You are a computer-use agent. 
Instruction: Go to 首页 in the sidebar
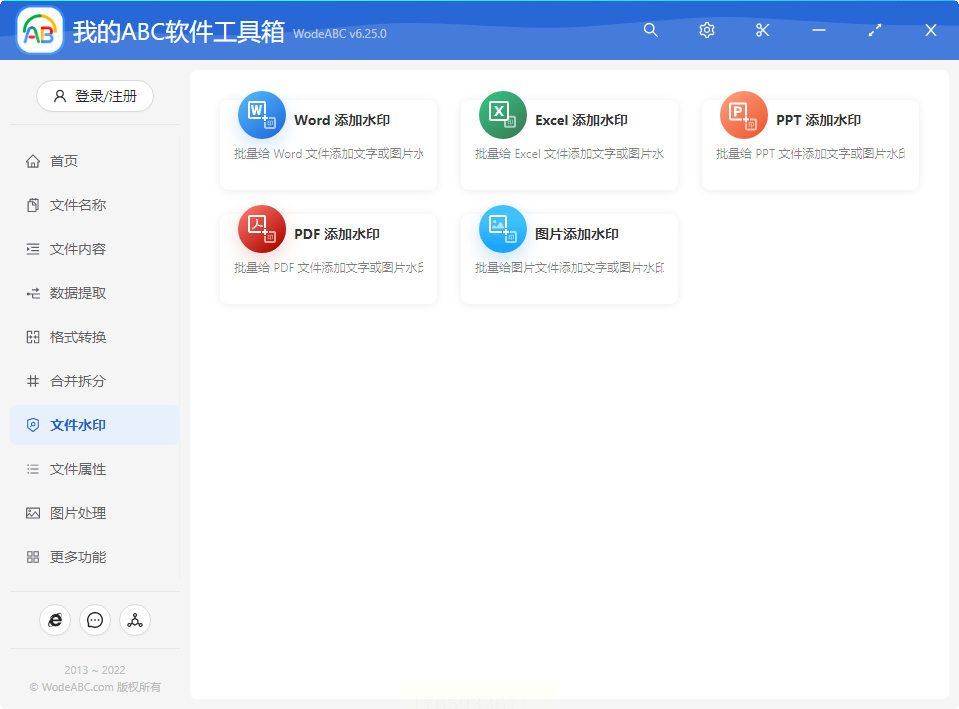coord(95,161)
